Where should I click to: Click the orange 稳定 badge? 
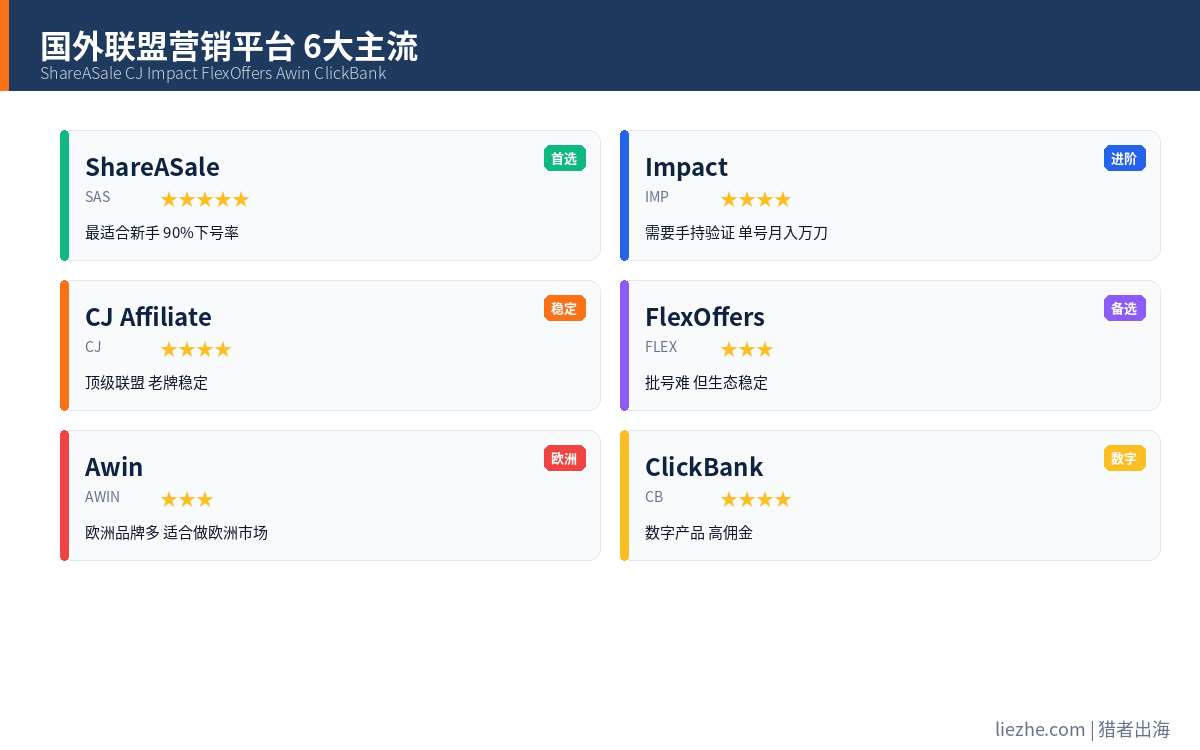(565, 308)
